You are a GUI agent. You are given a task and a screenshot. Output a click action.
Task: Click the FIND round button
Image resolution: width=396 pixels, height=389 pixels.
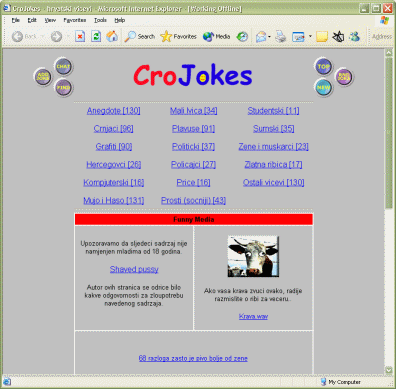63,88
